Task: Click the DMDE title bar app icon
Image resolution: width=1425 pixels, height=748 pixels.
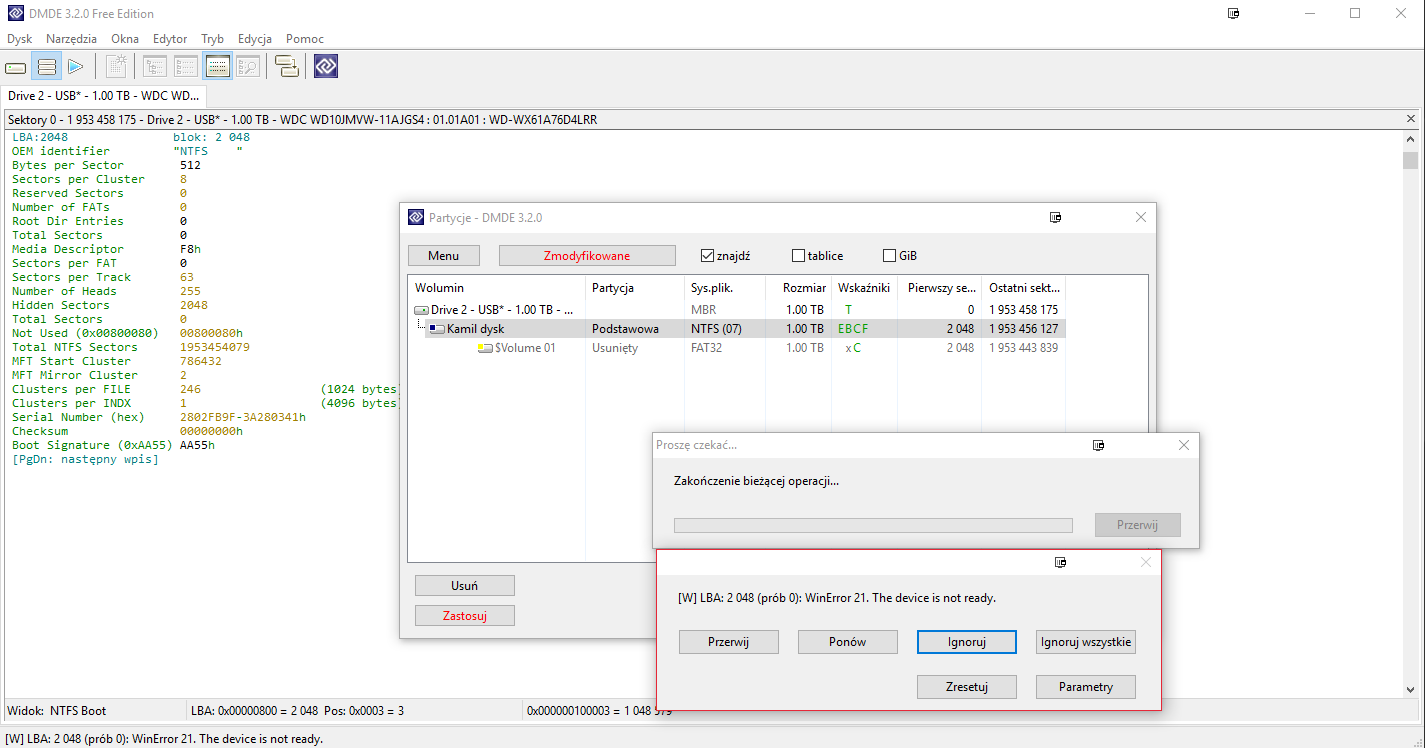Action: tap(15, 13)
